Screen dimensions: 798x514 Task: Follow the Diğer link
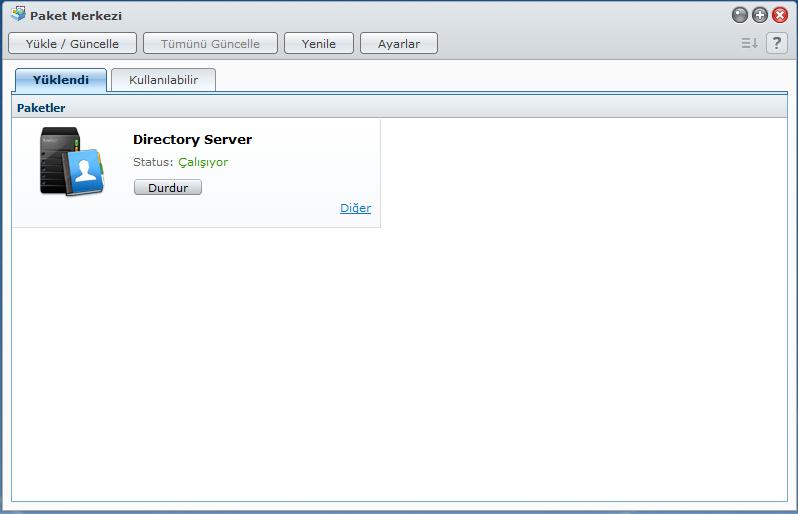(355, 208)
